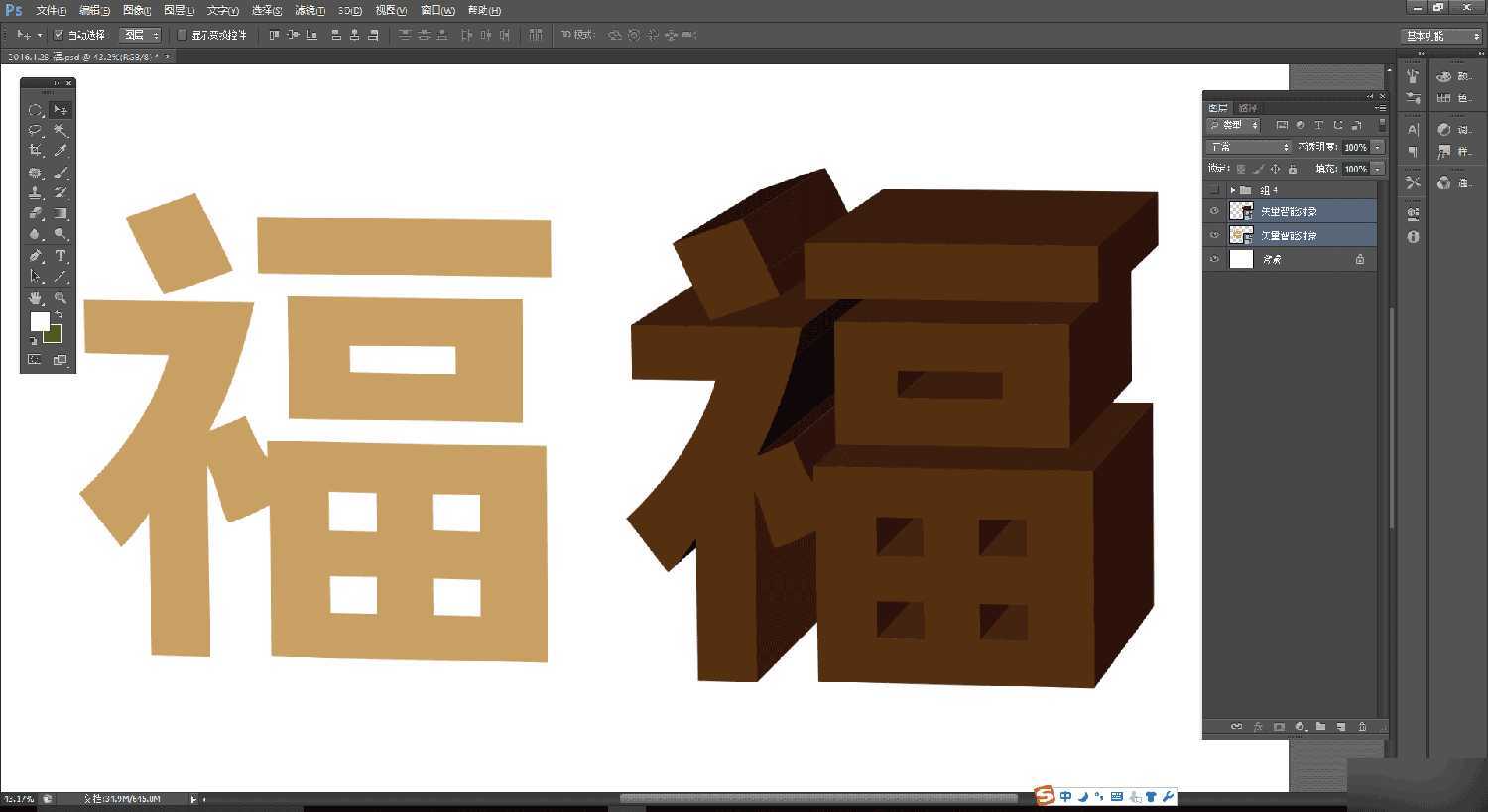Select the Crop tool
1488x812 pixels.
coord(35,151)
